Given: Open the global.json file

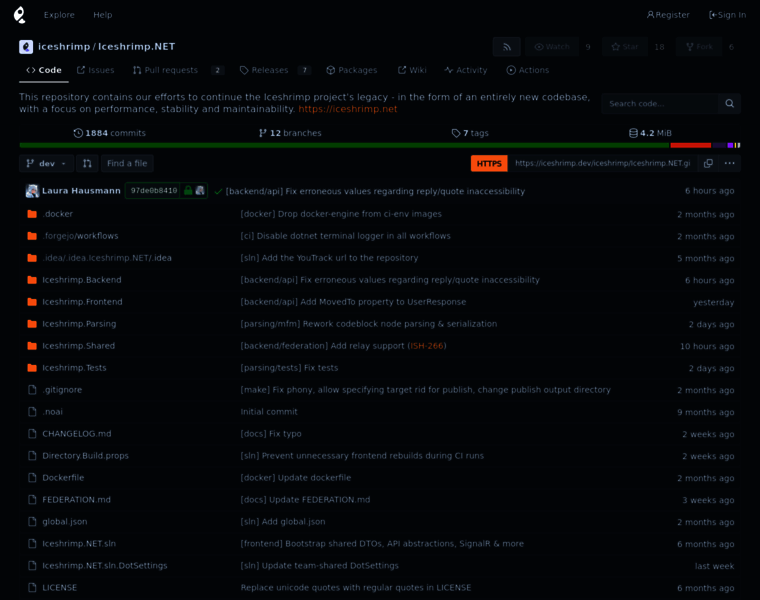Looking at the screenshot, I should point(64,521).
